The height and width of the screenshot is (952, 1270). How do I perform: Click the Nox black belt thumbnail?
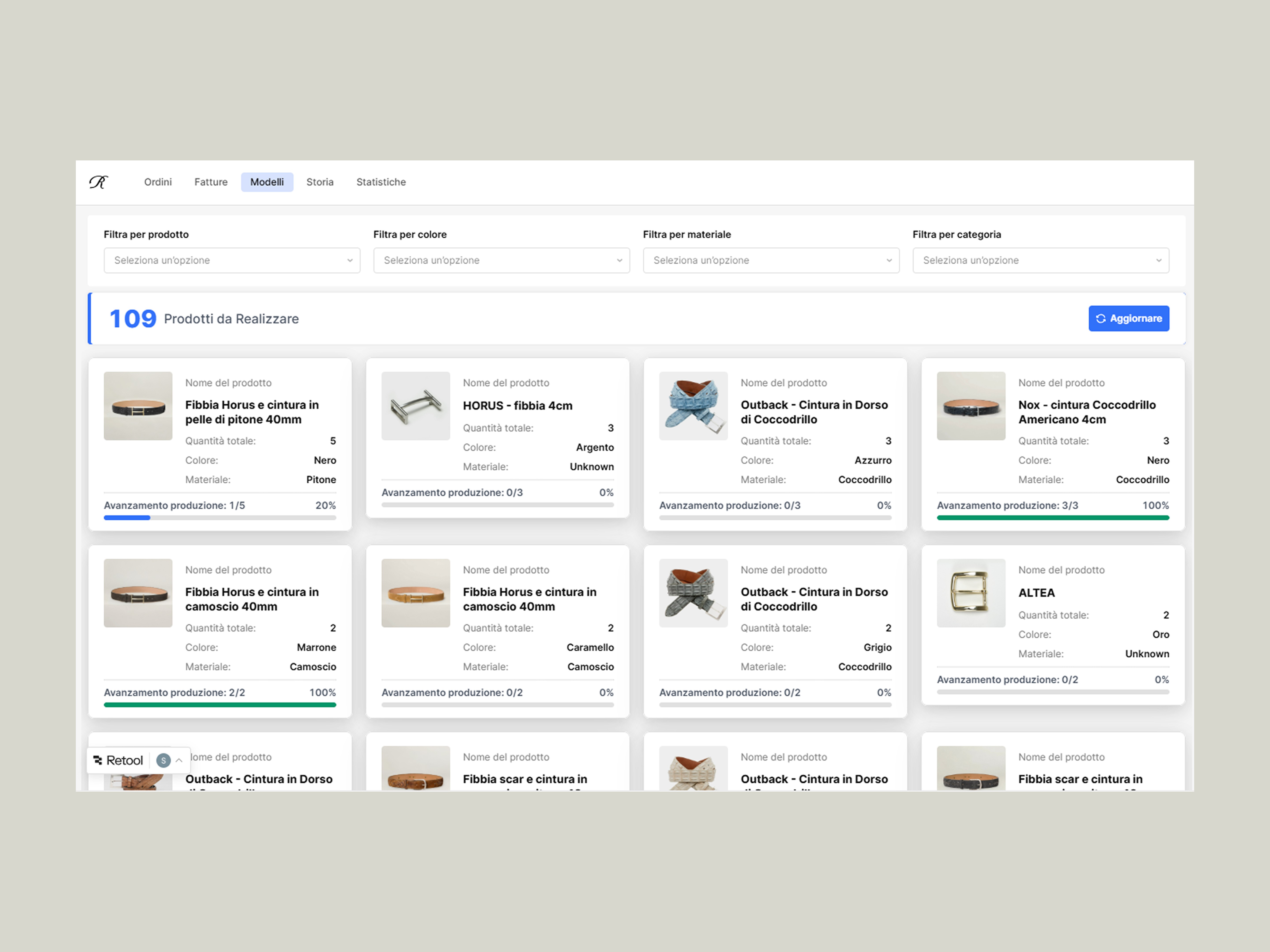[970, 406]
